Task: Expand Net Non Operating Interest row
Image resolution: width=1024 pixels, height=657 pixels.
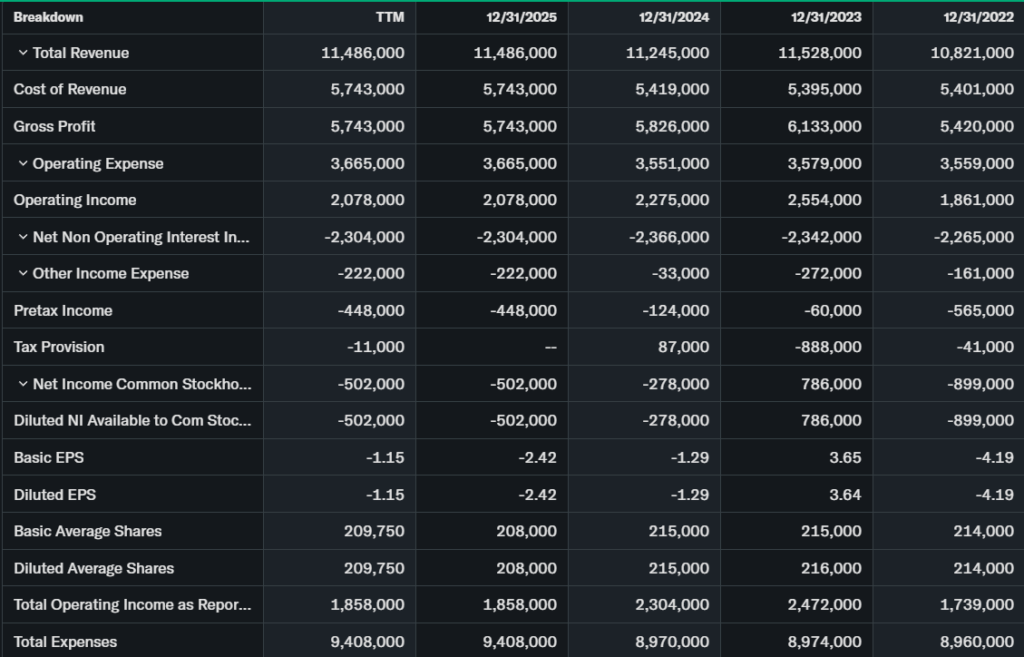Action: (22, 237)
